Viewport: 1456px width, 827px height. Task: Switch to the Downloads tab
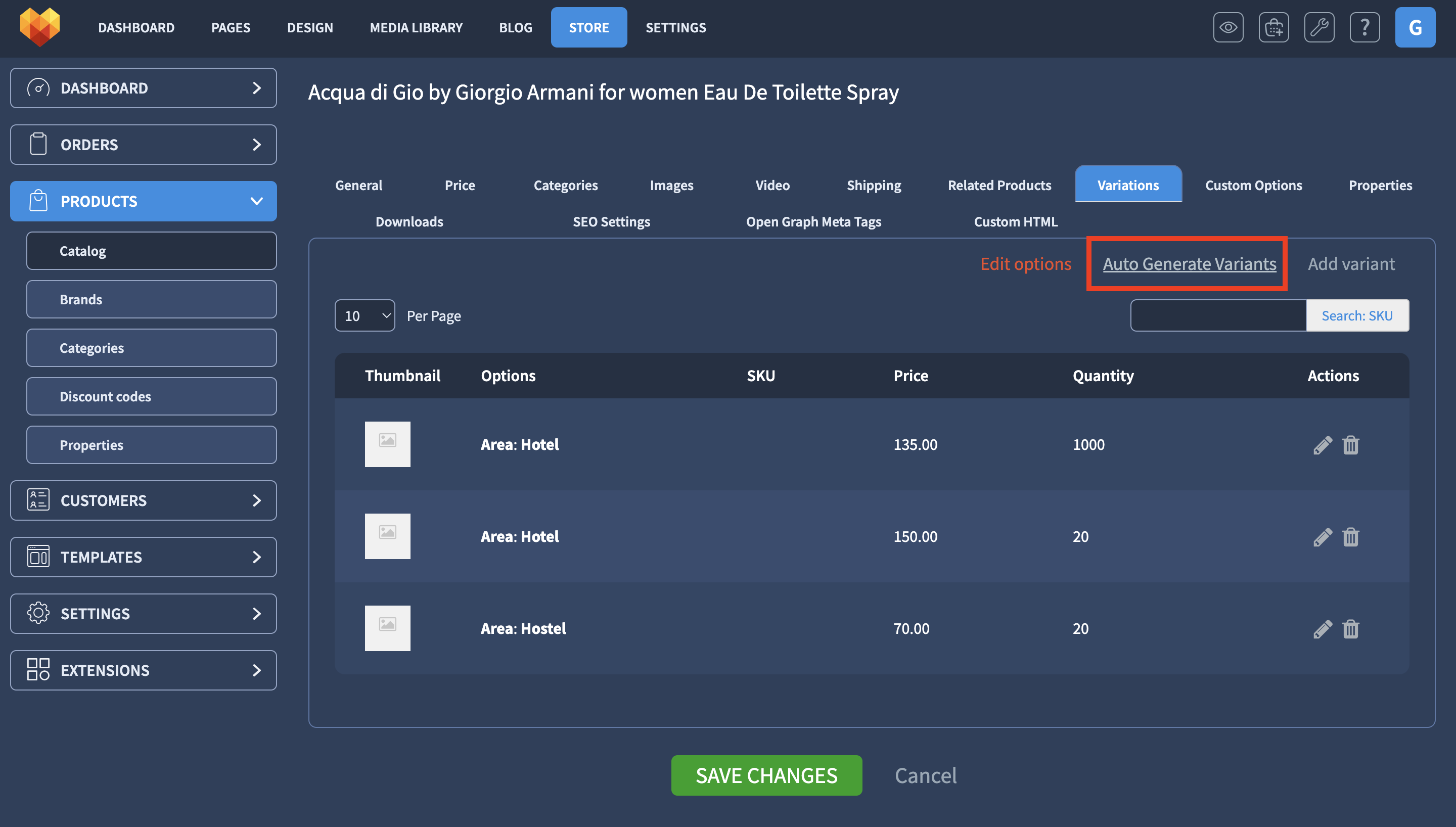pyautogui.click(x=409, y=221)
